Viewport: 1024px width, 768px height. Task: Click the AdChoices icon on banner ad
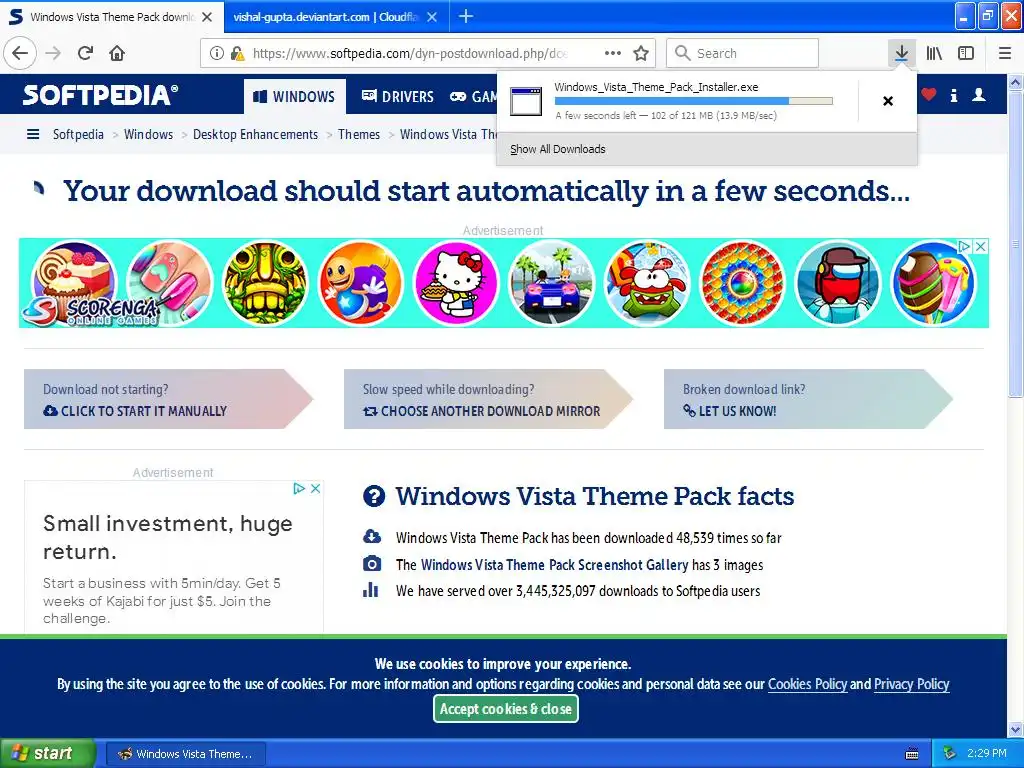[x=965, y=246]
